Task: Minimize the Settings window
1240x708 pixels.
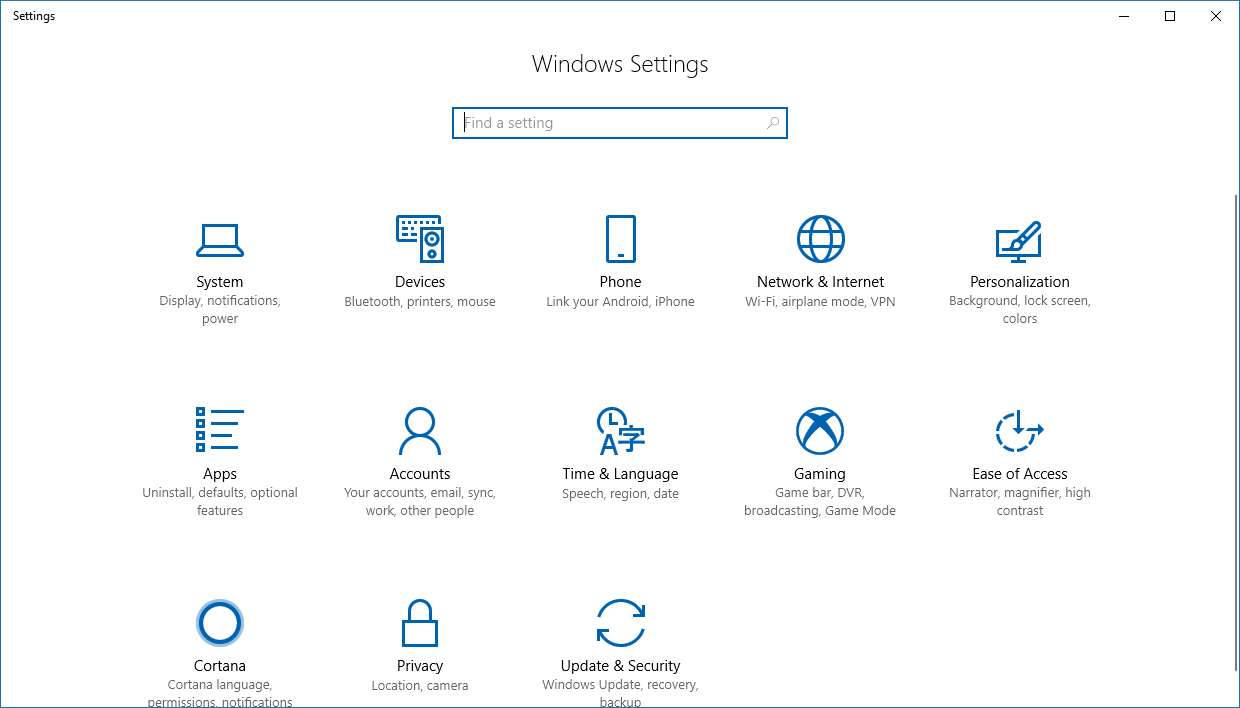Action: pos(1124,16)
